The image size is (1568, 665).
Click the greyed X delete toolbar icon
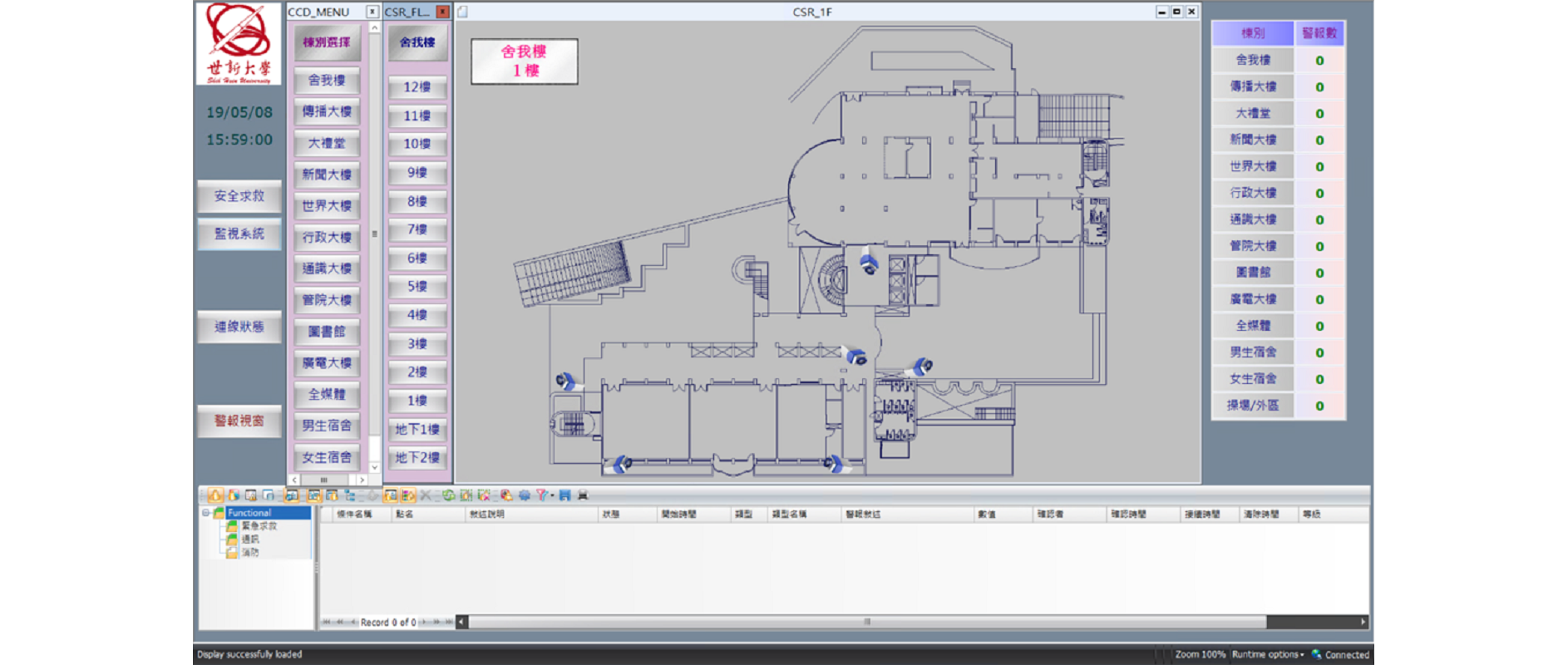click(x=426, y=495)
